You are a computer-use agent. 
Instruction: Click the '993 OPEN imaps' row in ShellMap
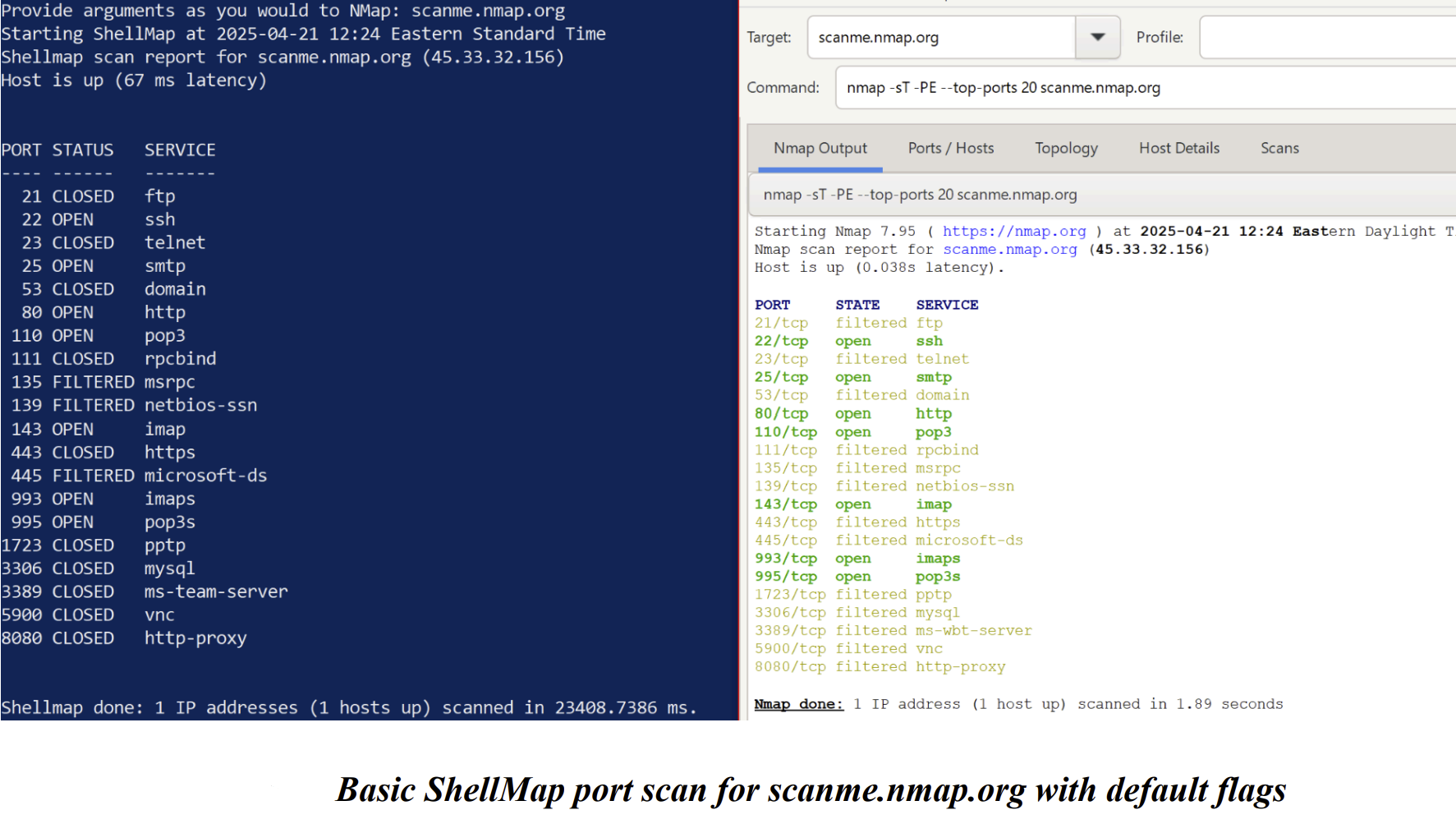pos(103,499)
